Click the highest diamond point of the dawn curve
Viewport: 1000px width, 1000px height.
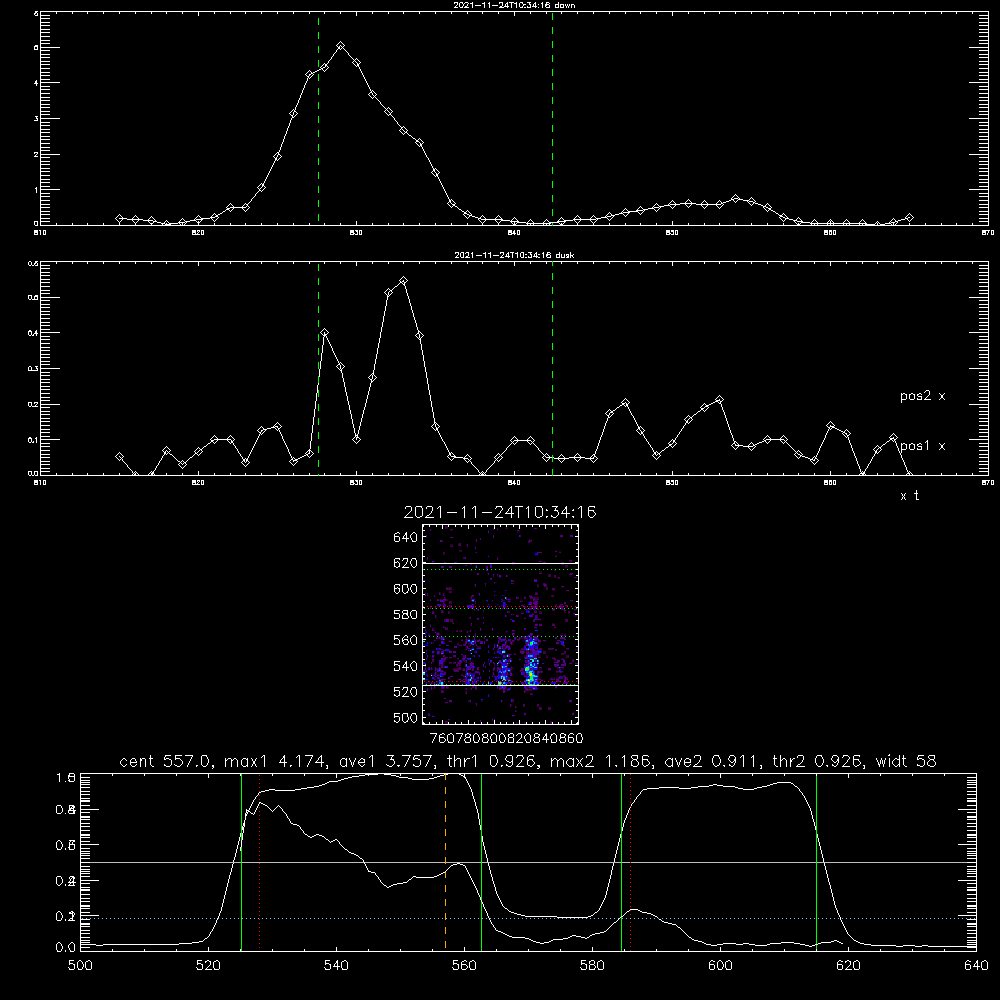pyautogui.click(x=341, y=46)
